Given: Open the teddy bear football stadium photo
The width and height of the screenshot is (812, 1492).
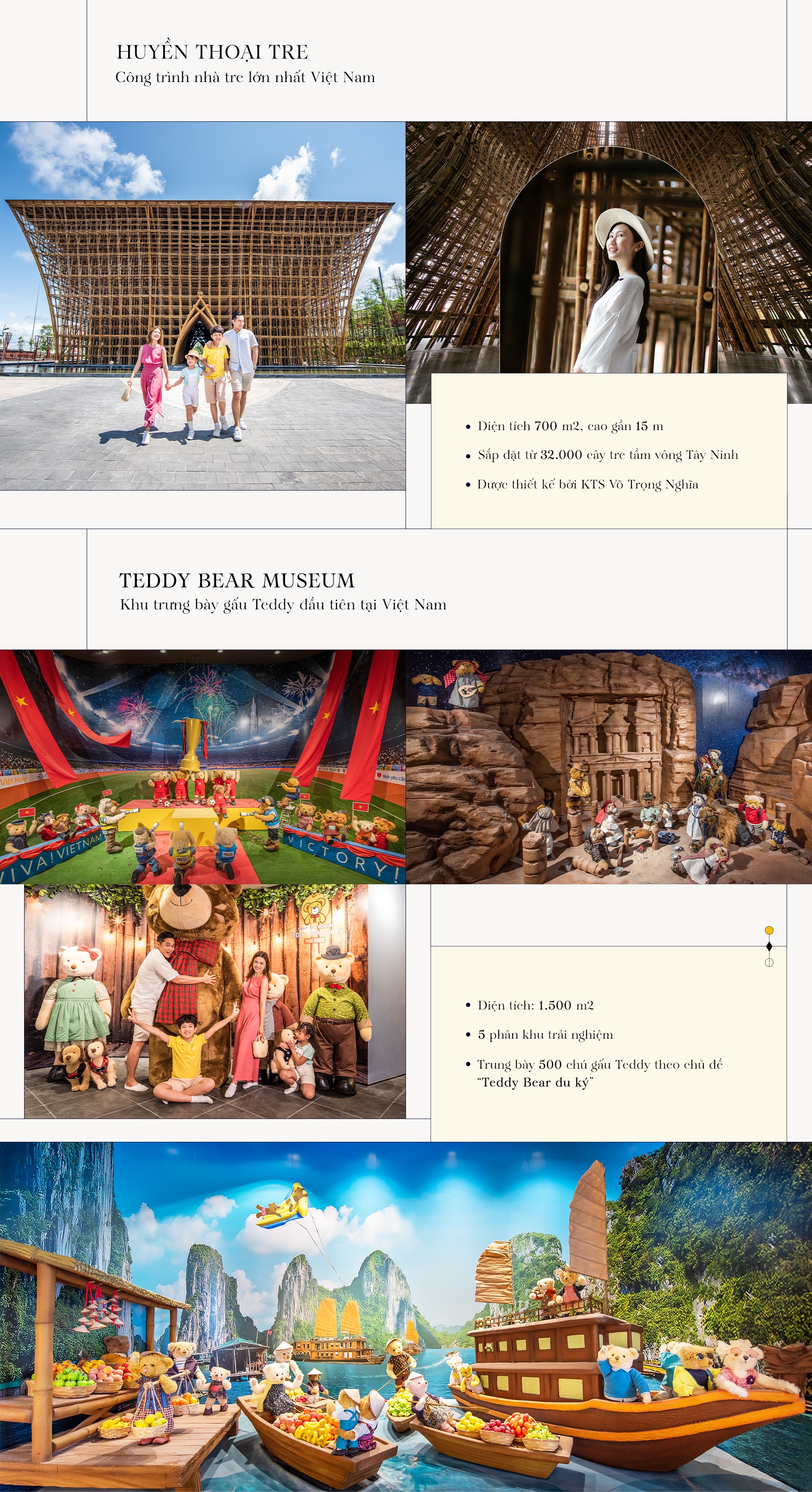Looking at the screenshot, I should click(x=202, y=766).
